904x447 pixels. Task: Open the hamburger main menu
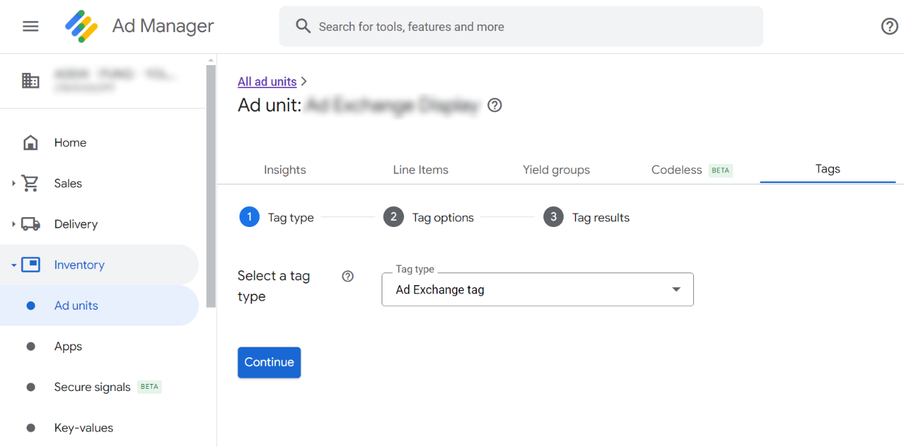tap(30, 26)
